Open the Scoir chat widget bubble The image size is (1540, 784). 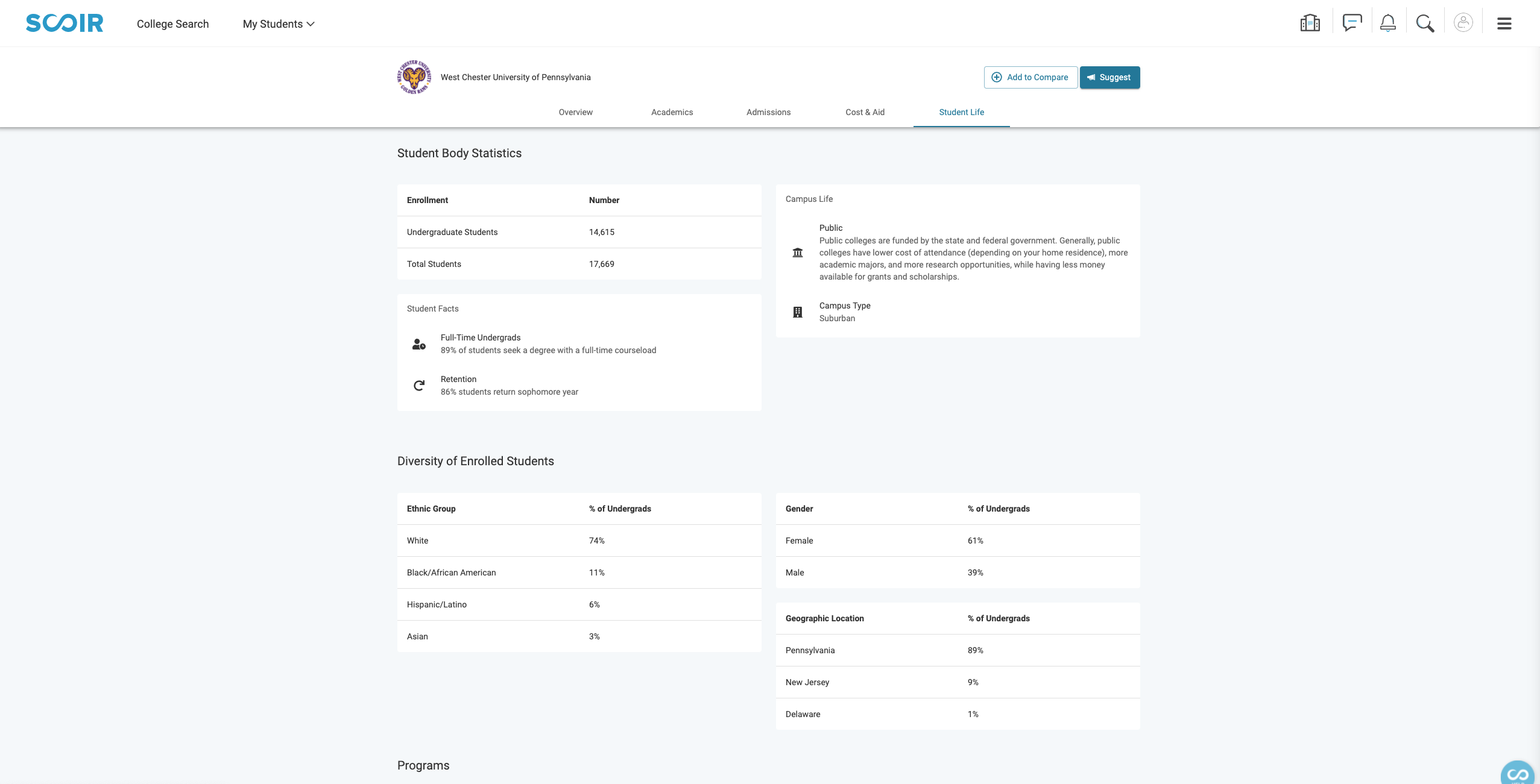click(1517, 773)
